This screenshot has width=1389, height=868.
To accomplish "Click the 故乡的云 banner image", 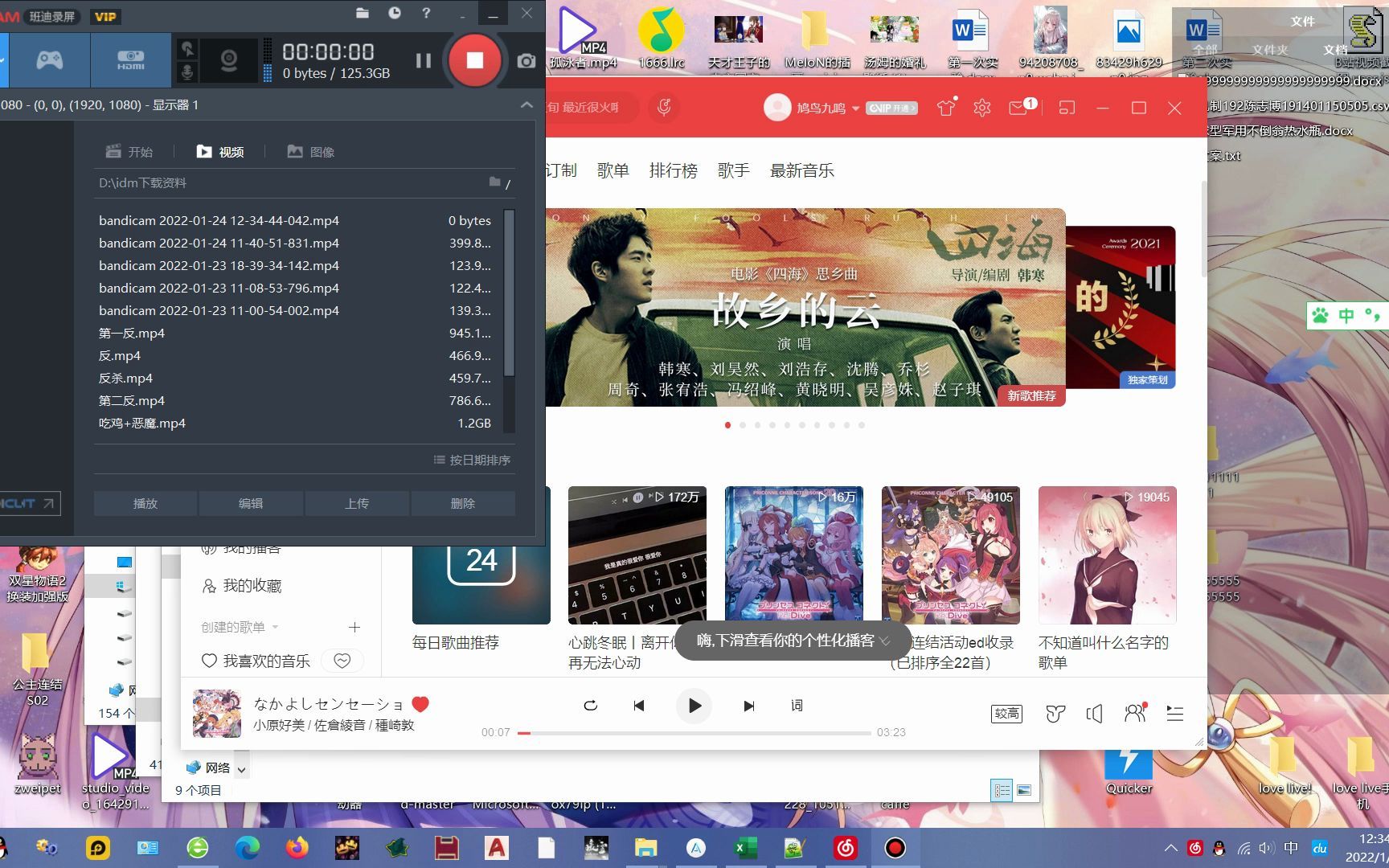I will (805, 307).
